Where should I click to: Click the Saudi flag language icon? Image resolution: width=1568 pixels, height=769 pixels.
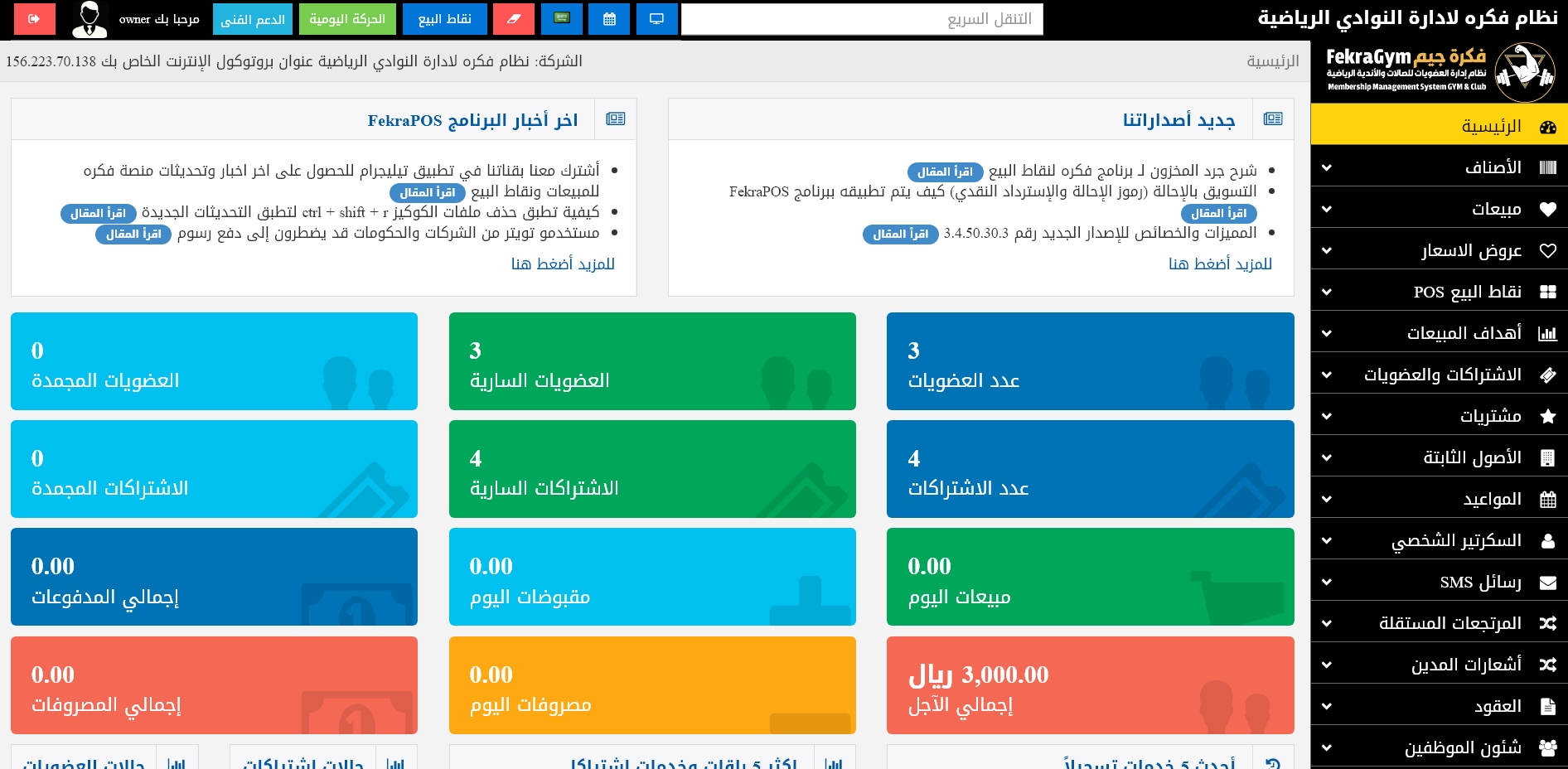562,19
